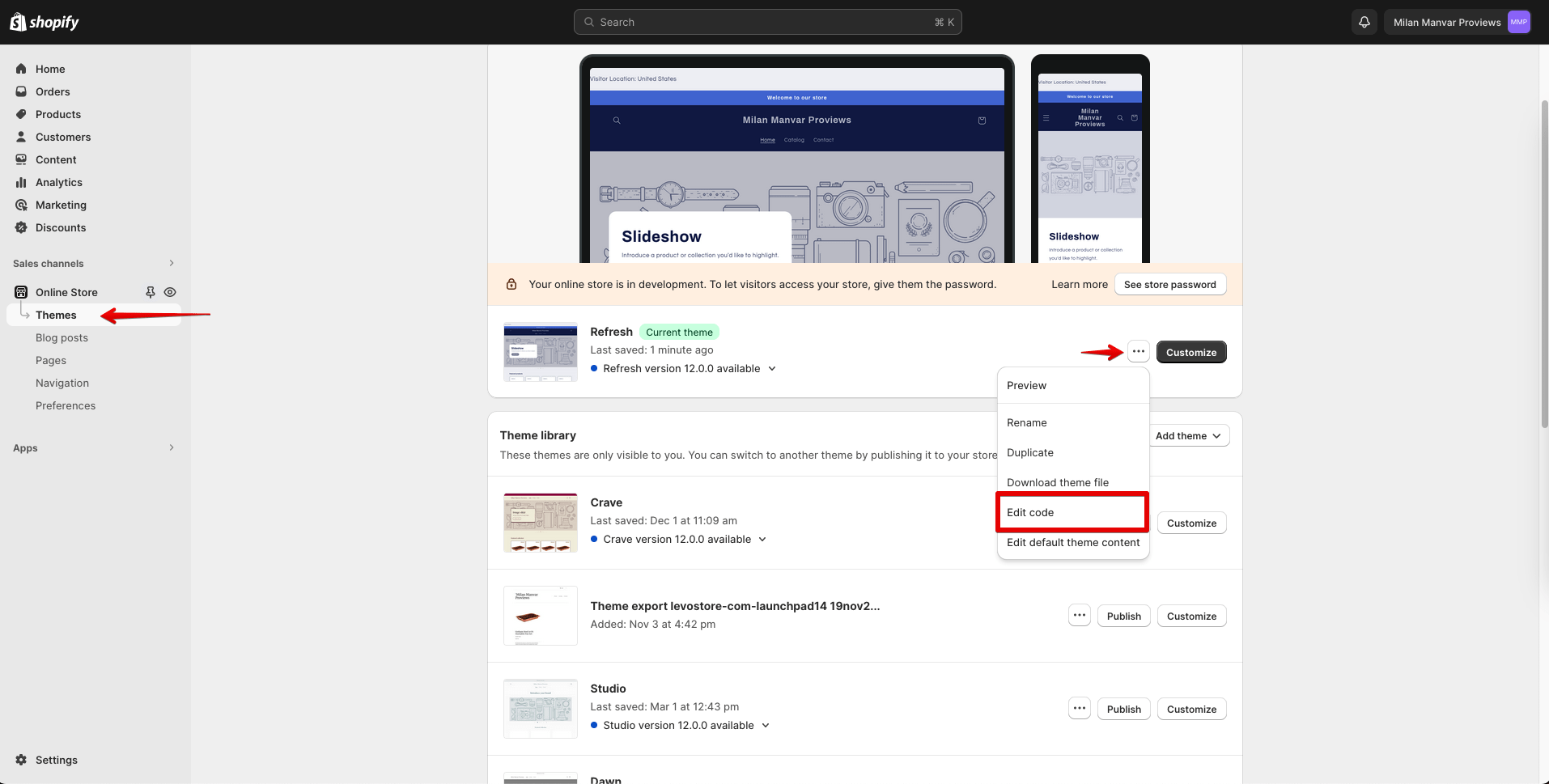Click the MMP account avatar
The width and height of the screenshot is (1549, 784).
(1518, 22)
